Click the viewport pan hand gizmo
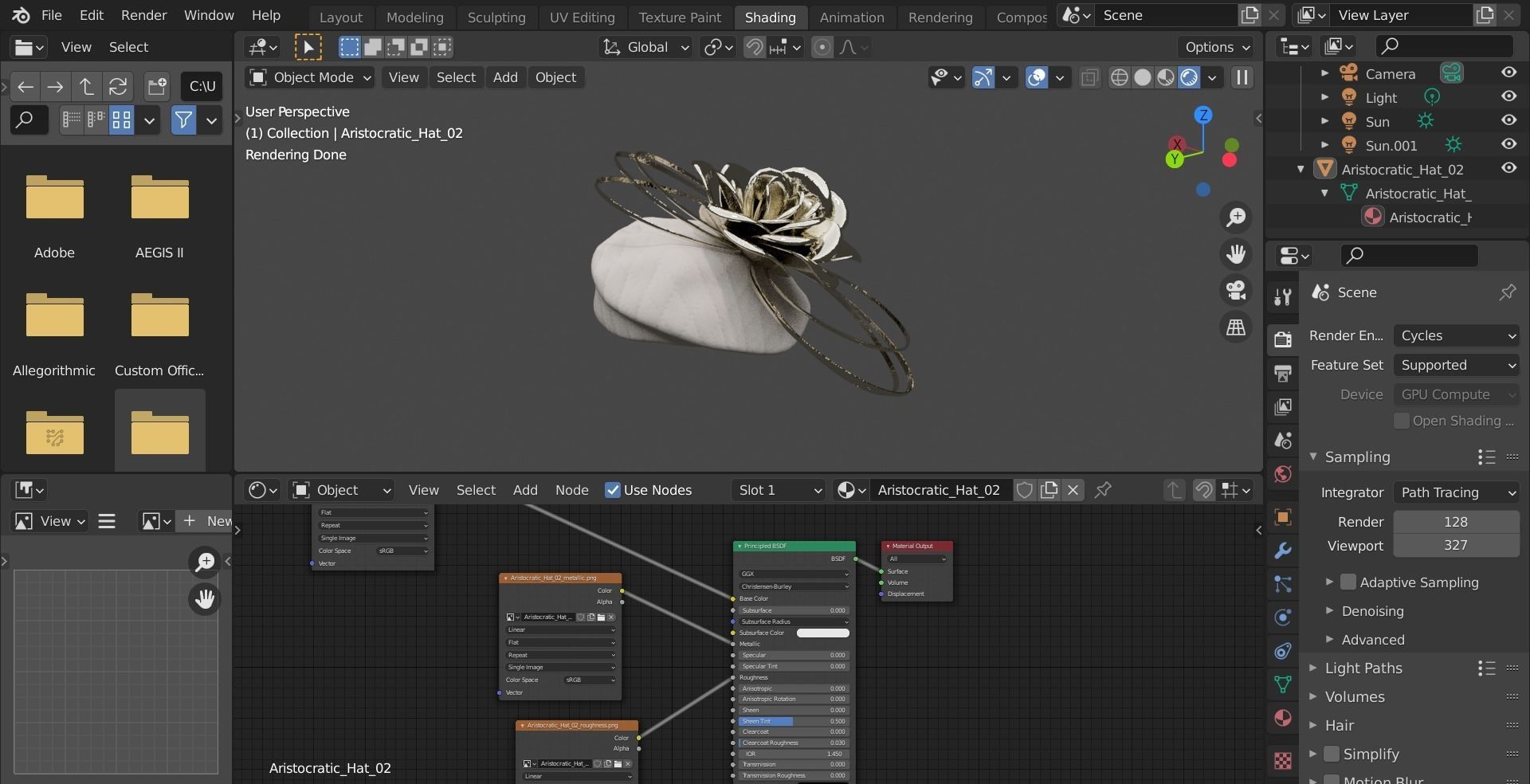Screen dimensions: 1530x784 click(x=1236, y=254)
